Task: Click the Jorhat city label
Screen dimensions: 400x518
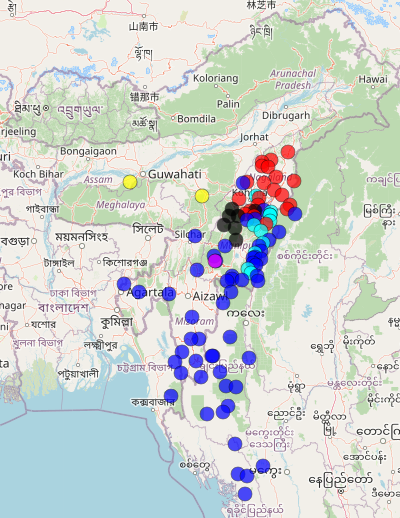Action: (254, 137)
